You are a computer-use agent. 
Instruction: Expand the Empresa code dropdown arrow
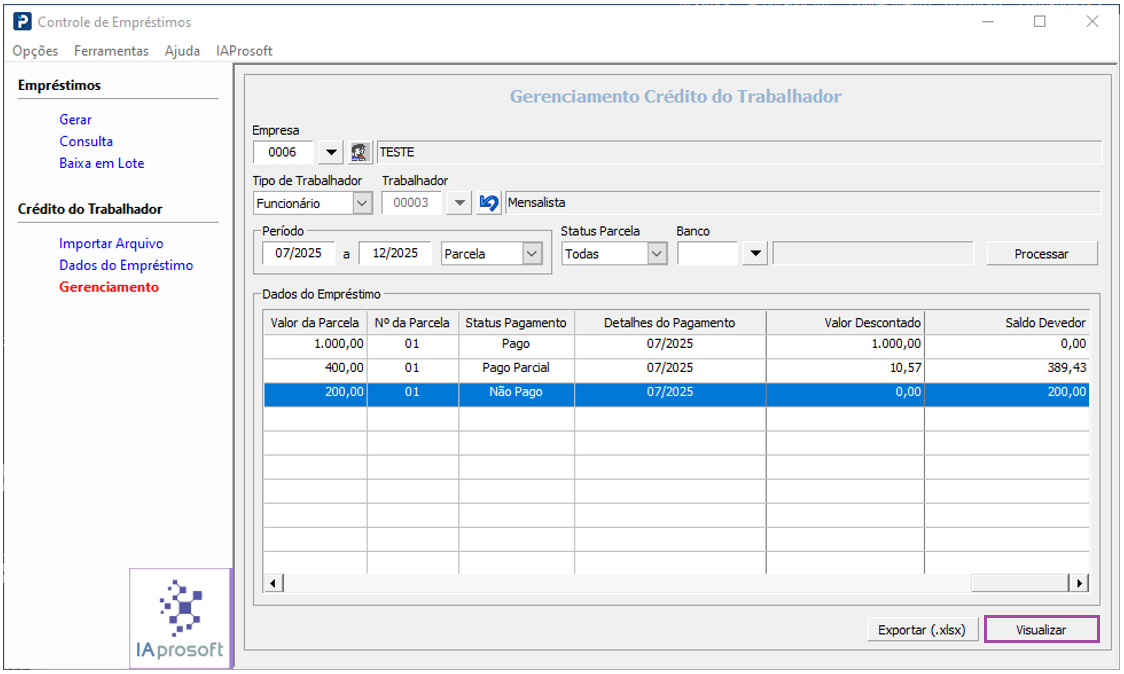click(x=332, y=152)
